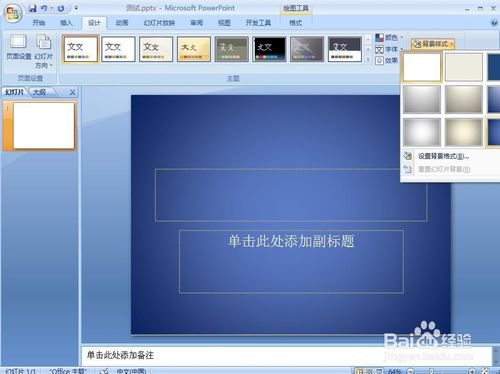Switch to the 开始 ribbon tab
Viewport: 500px width, 374px height.
39,23
